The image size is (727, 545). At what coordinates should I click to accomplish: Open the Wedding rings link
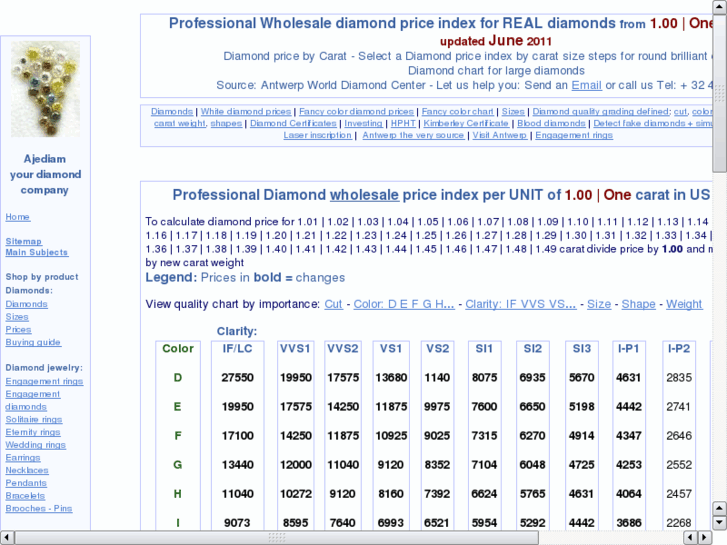click(36, 445)
